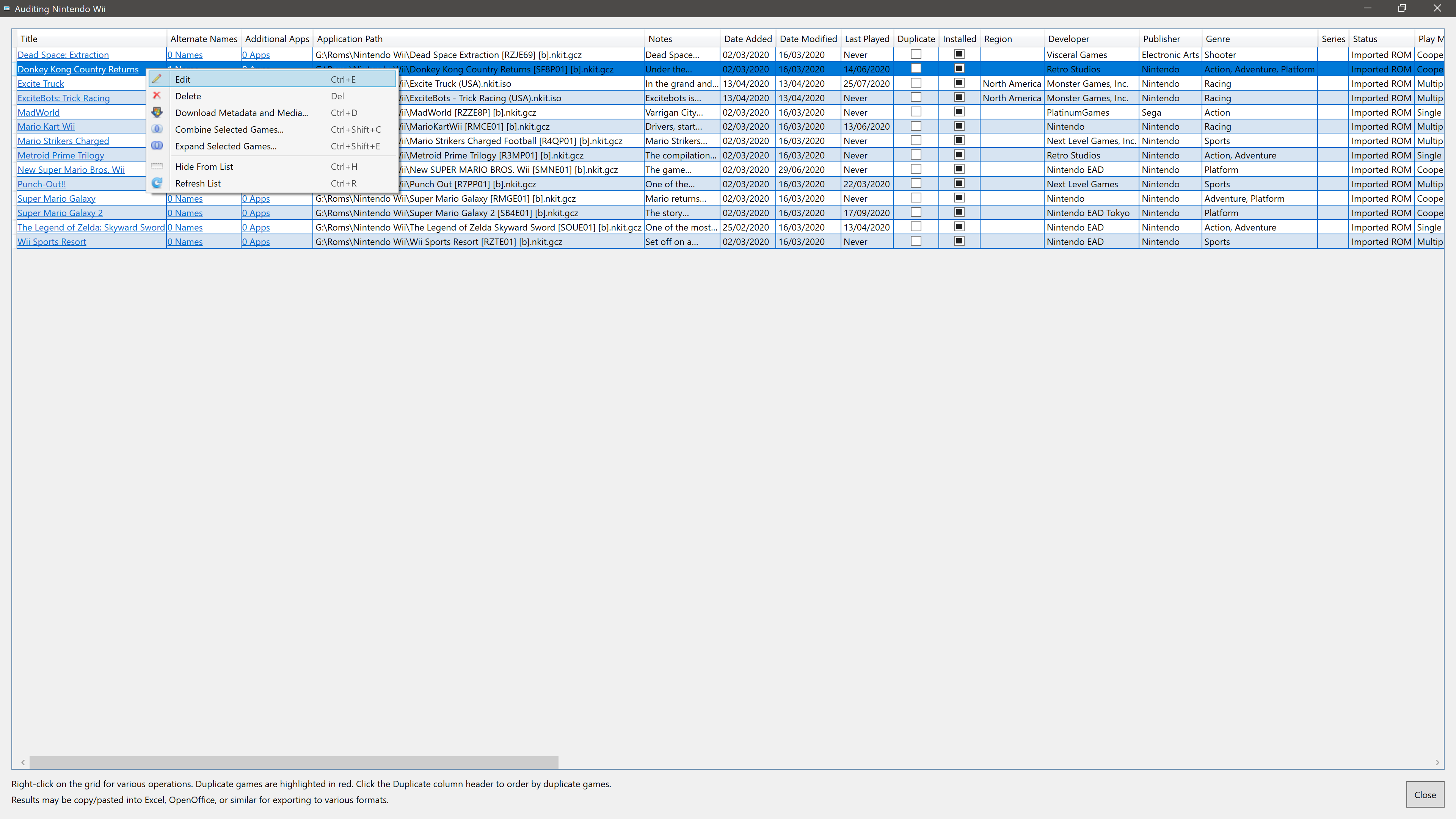
Task: Click the '29/06/2020' date modified cell
Action: click(808, 169)
